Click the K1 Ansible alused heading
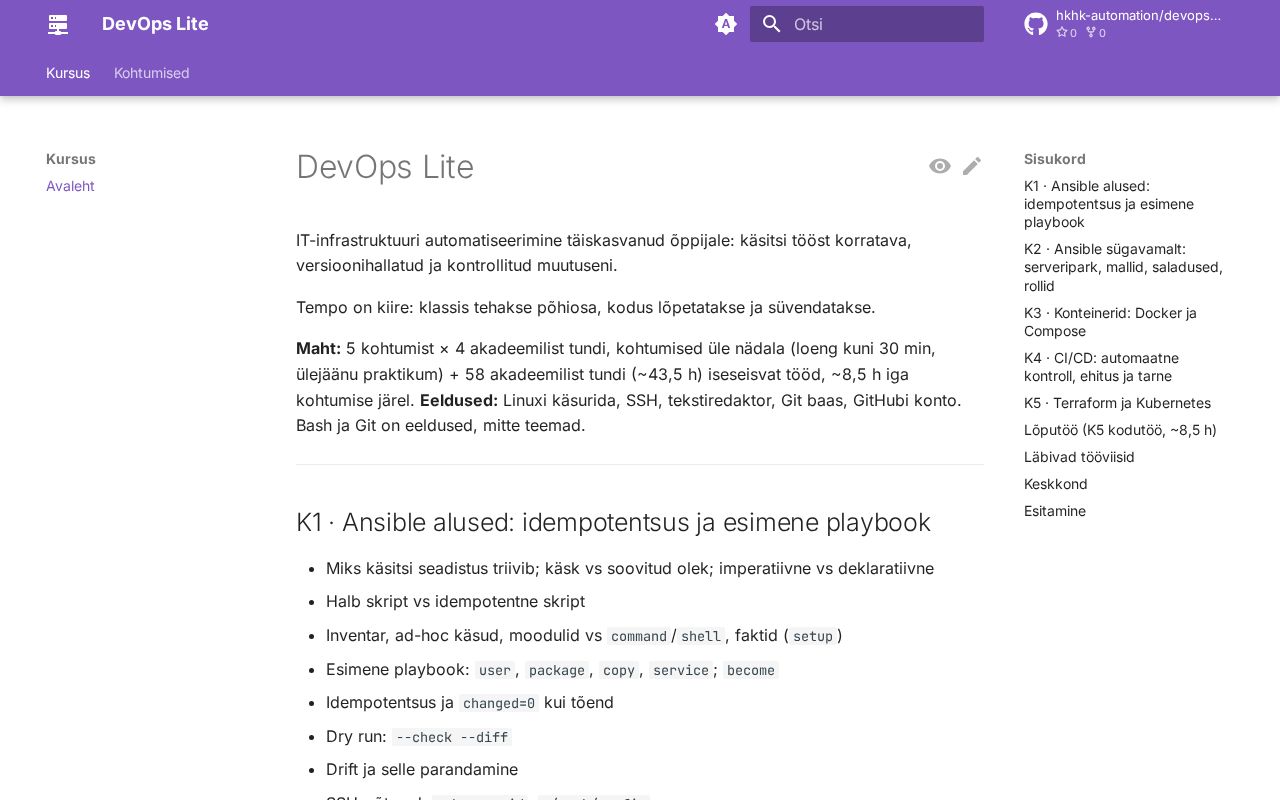The image size is (1280, 800). (x=613, y=522)
